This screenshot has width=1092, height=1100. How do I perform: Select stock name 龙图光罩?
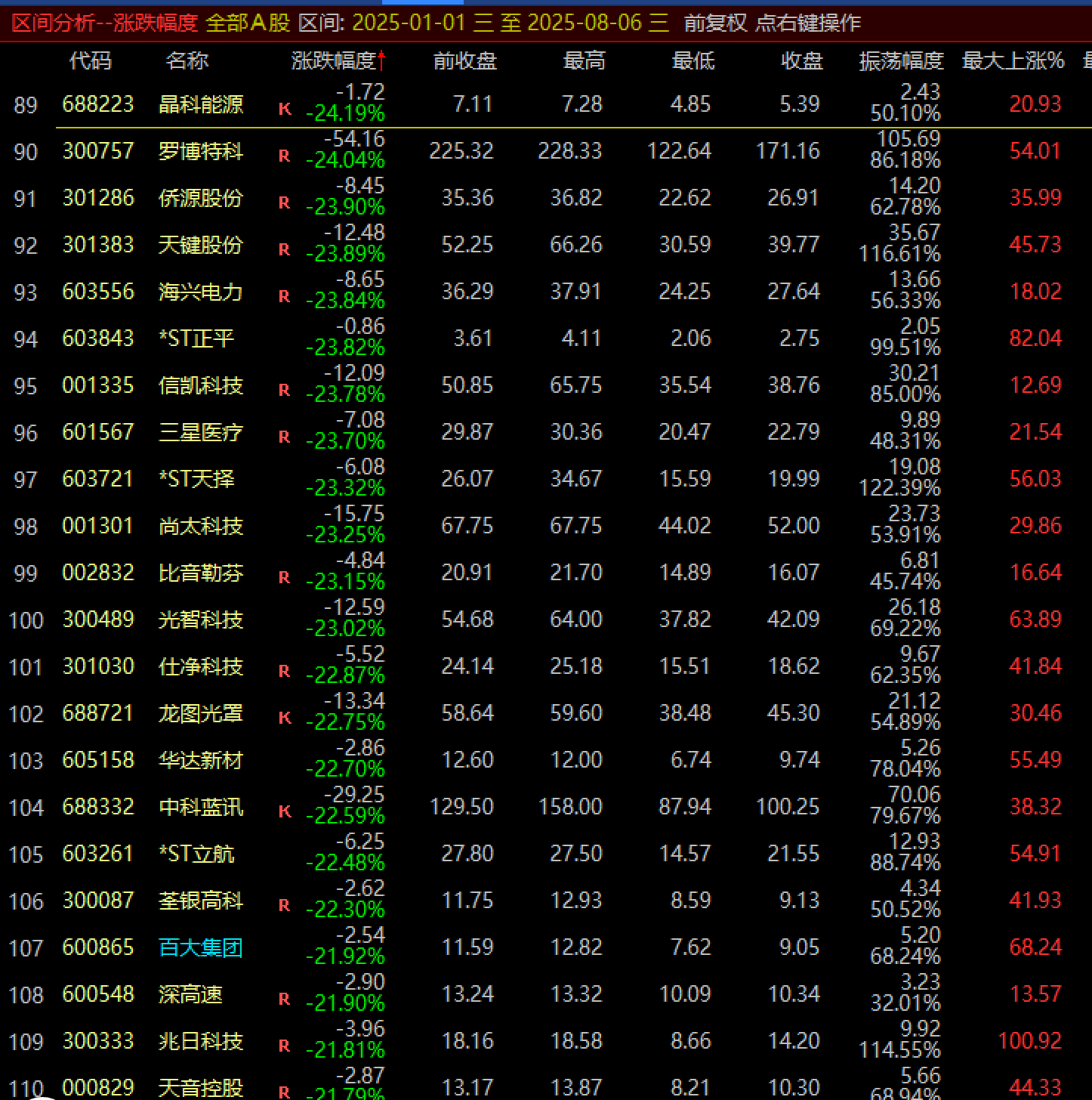tap(201, 713)
